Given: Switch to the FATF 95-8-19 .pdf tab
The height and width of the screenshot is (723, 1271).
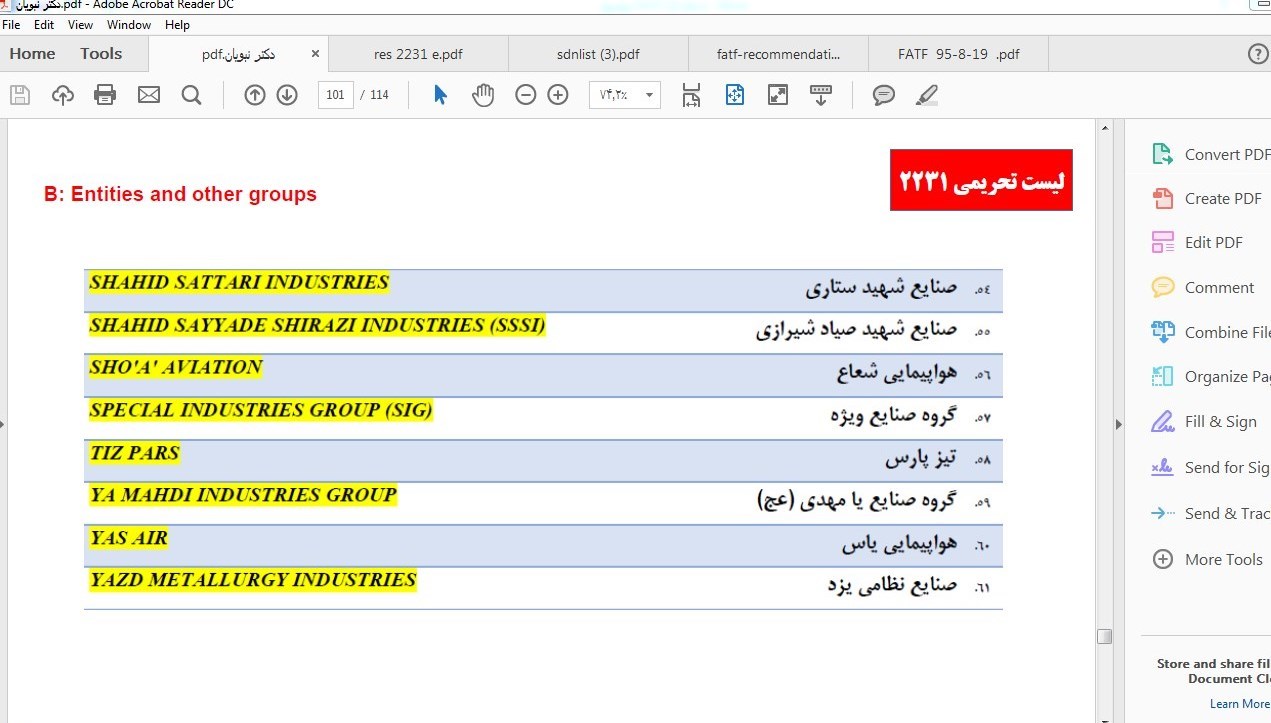Looking at the screenshot, I should 958,54.
